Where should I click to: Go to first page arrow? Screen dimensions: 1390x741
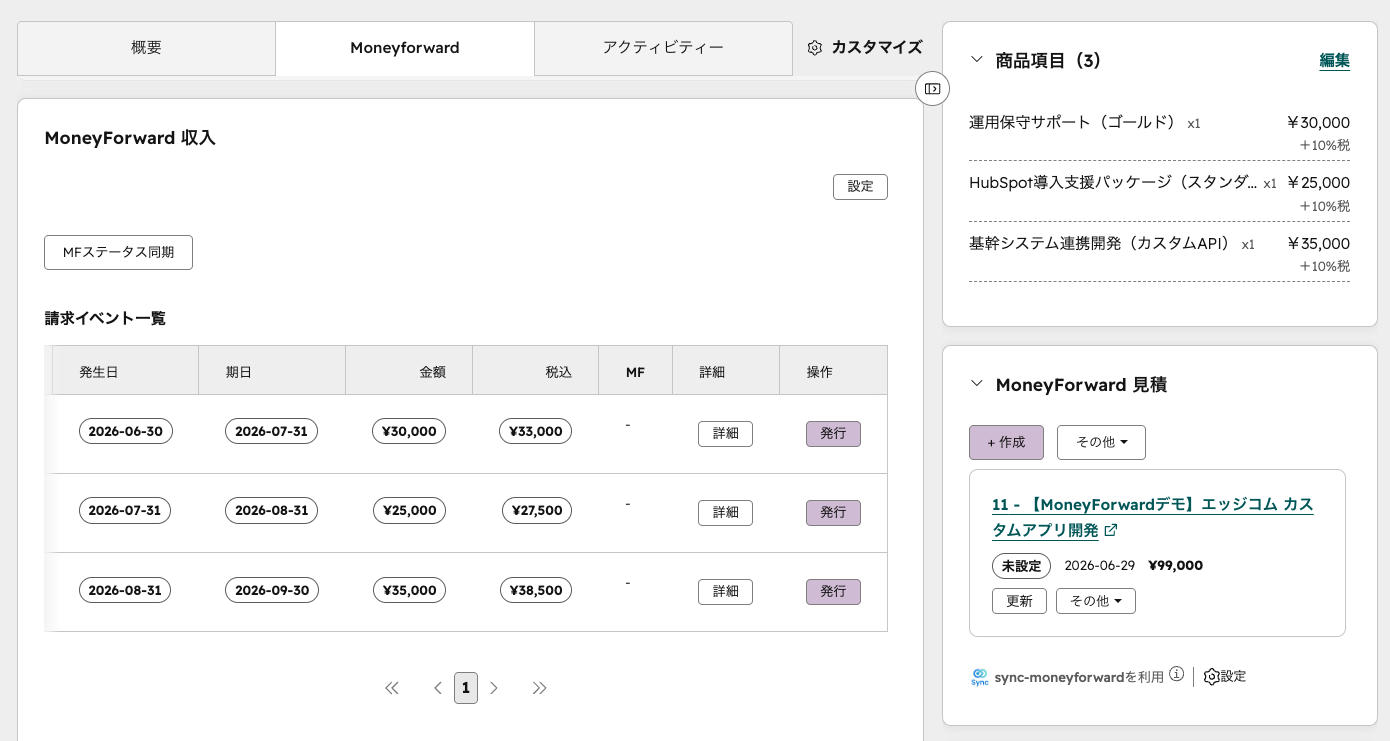pos(392,688)
